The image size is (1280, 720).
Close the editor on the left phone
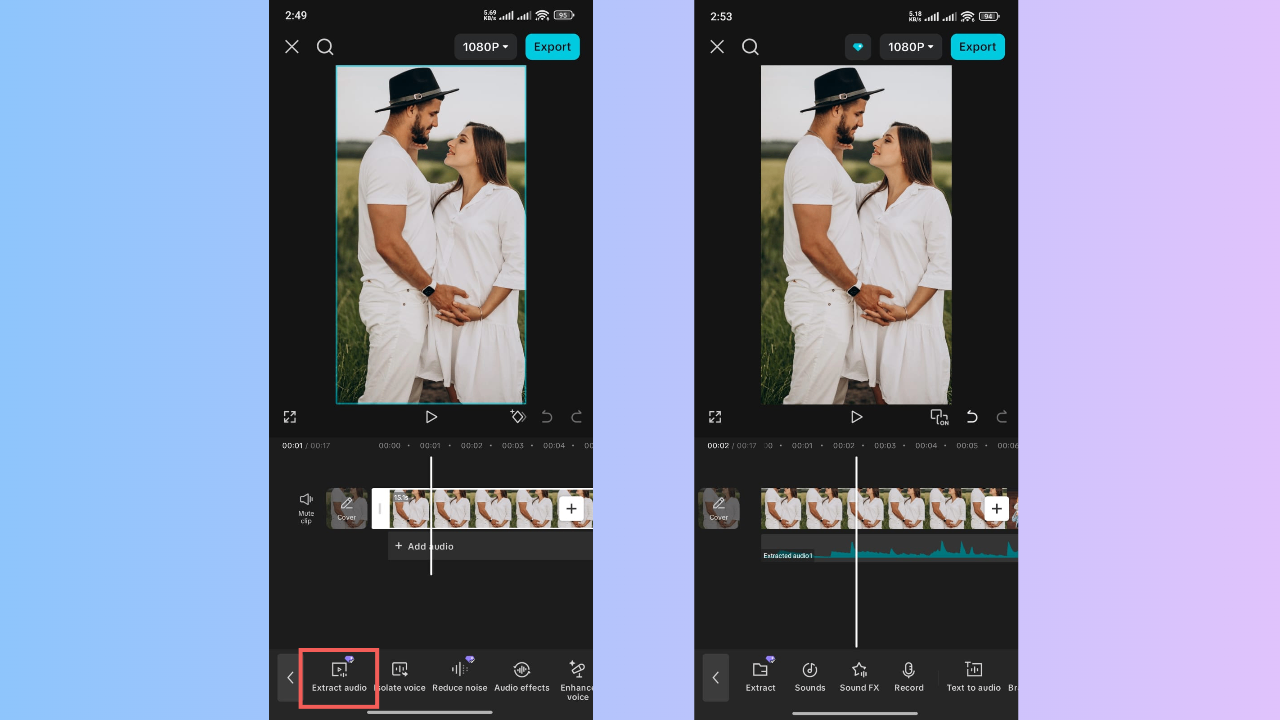click(292, 47)
